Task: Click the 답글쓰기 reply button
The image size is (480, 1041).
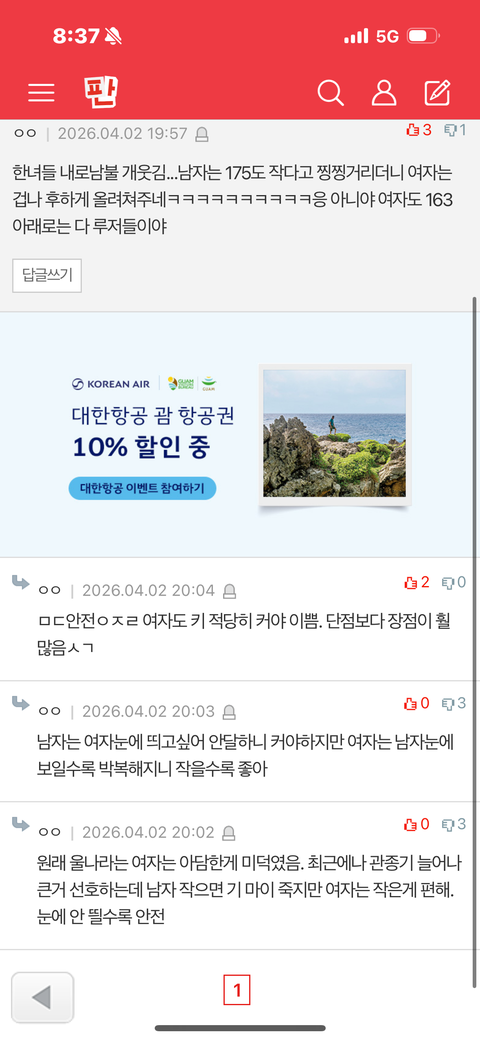Action: coord(47,276)
